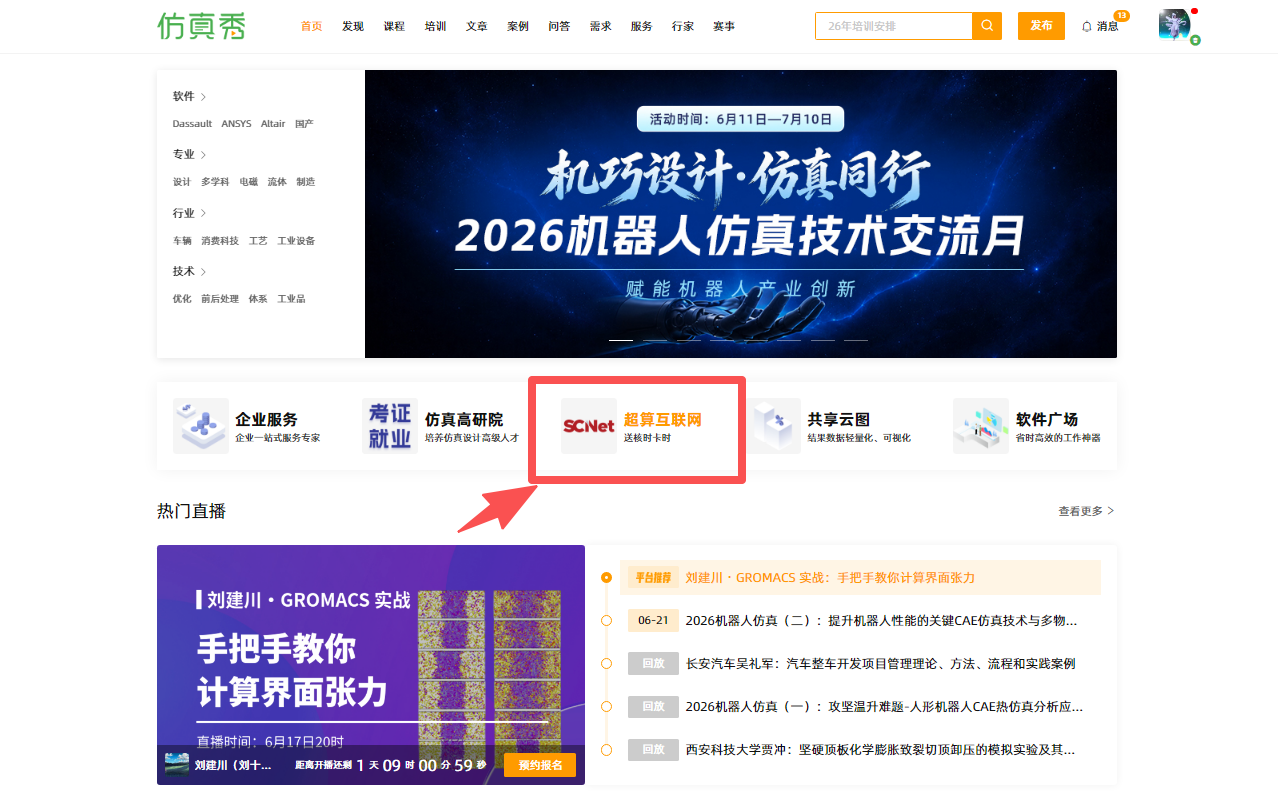The image size is (1278, 808).
Task: Open the 电磁 specialty link
Action: 249,182
